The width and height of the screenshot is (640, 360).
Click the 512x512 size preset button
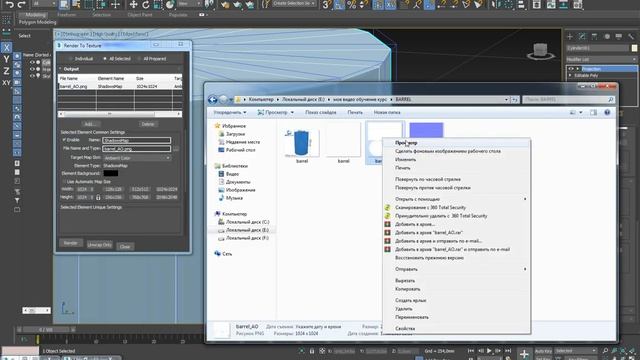[140, 189]
